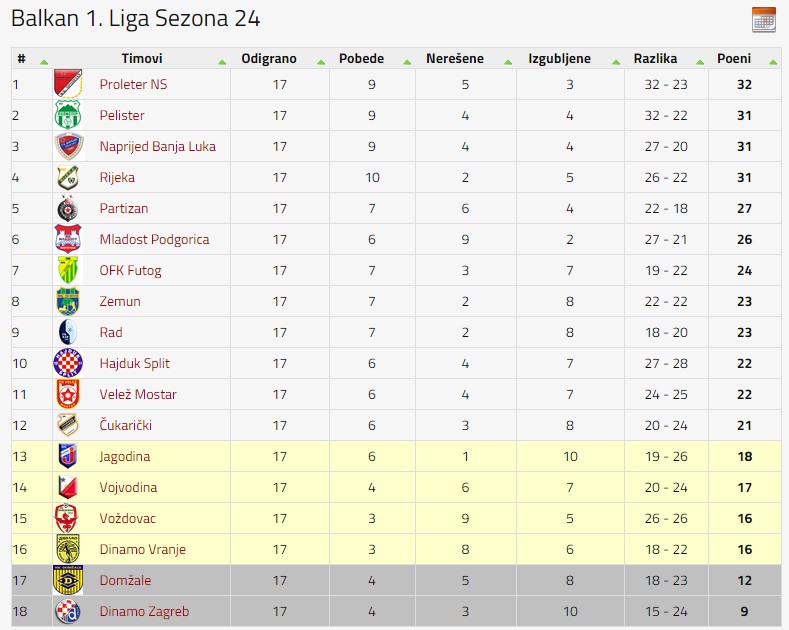The image size is (789, 630).
Task: Open the Naprijed Banja Luka team link
Action: [157, 146]
